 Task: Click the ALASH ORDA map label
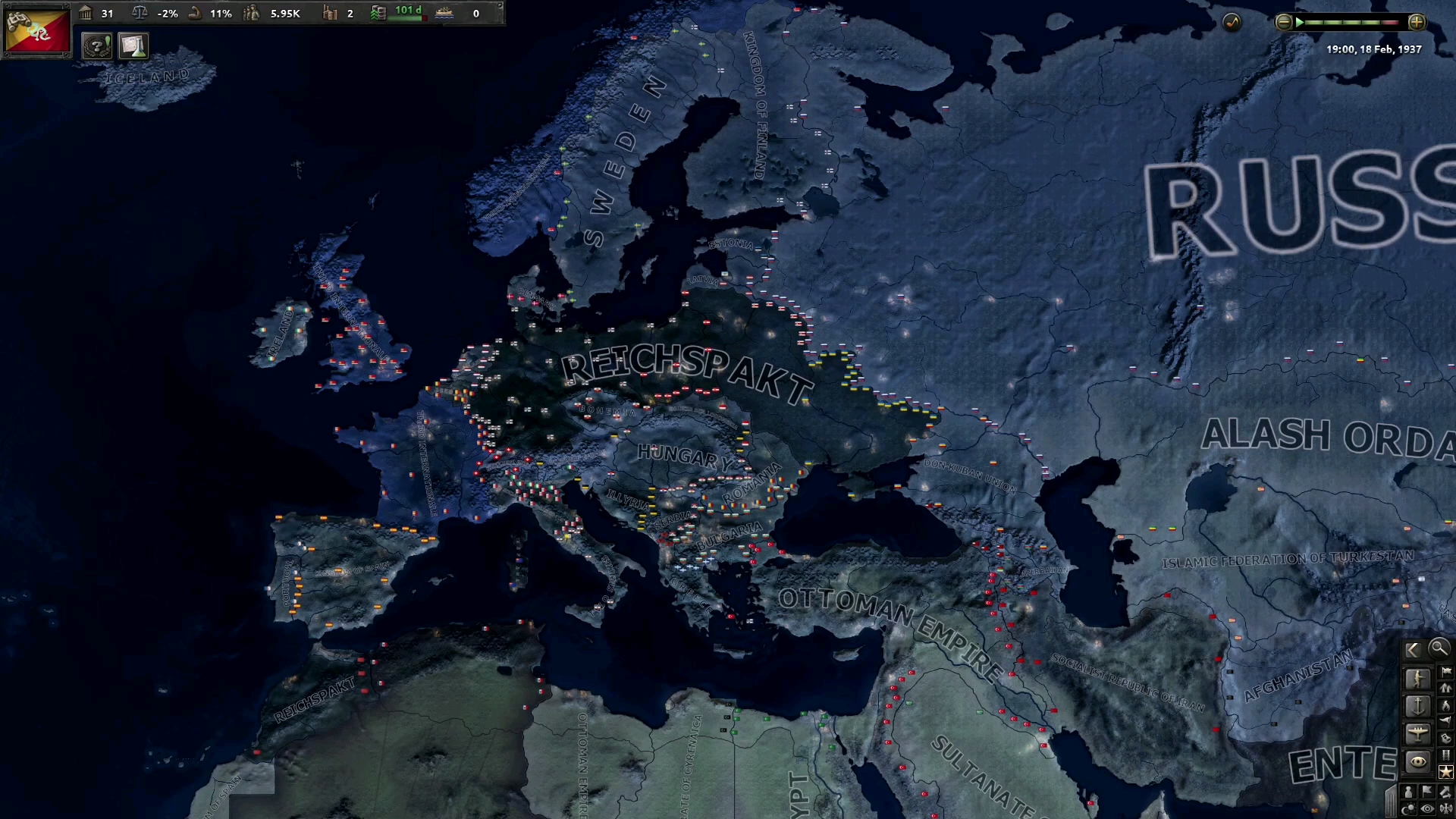pyautogui.click(x=1329, y=438)
